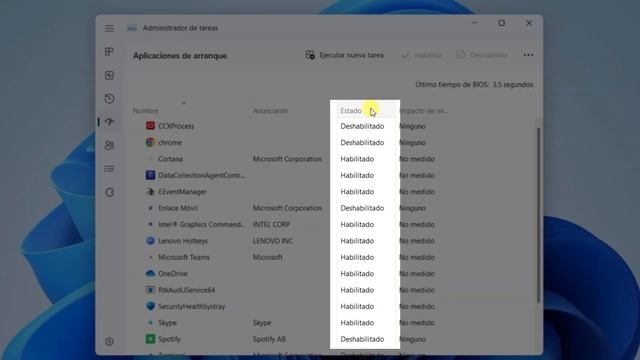Click Deshabilitado status for CCXProcess
Screen dimensions: 640x360
[362, 126]
